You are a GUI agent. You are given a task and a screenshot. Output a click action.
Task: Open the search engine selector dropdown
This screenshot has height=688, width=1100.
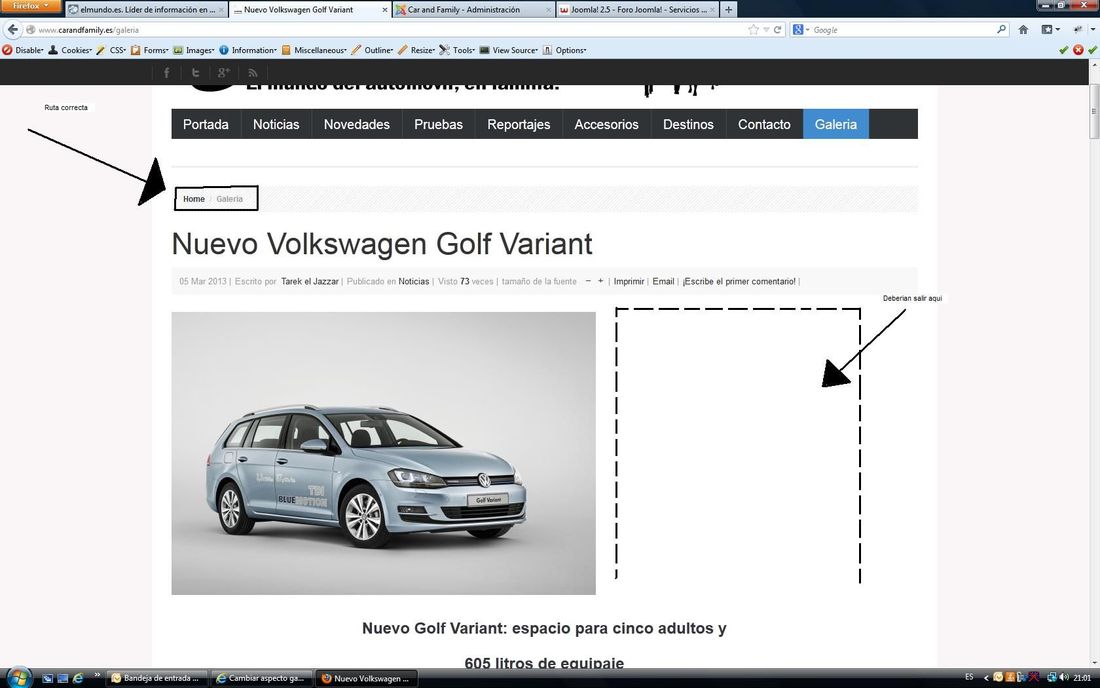coord(801,29)
